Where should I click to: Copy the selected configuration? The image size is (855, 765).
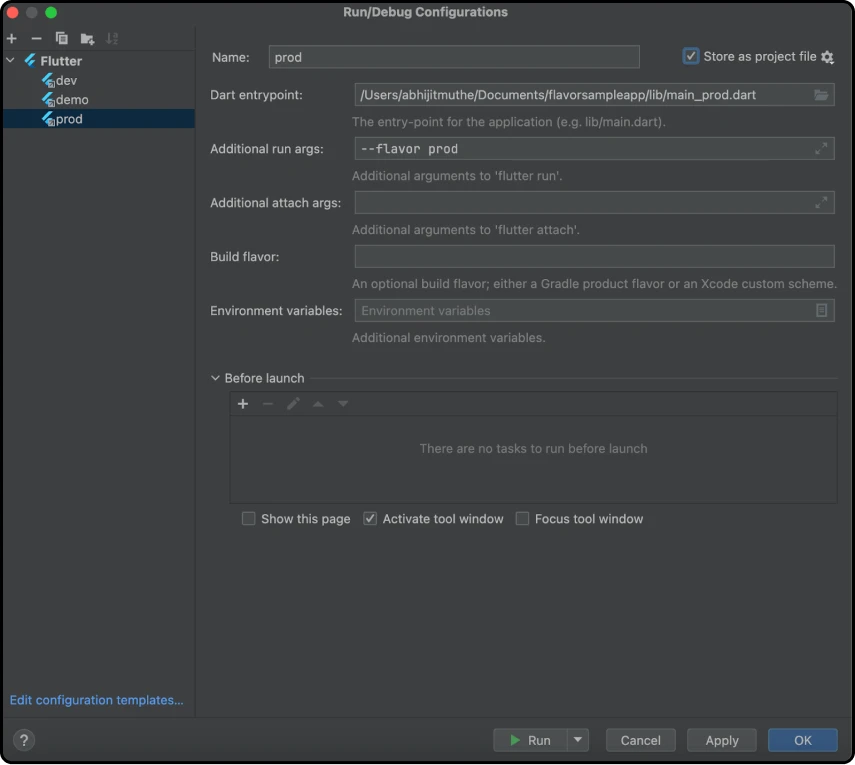tap(60, 38)
